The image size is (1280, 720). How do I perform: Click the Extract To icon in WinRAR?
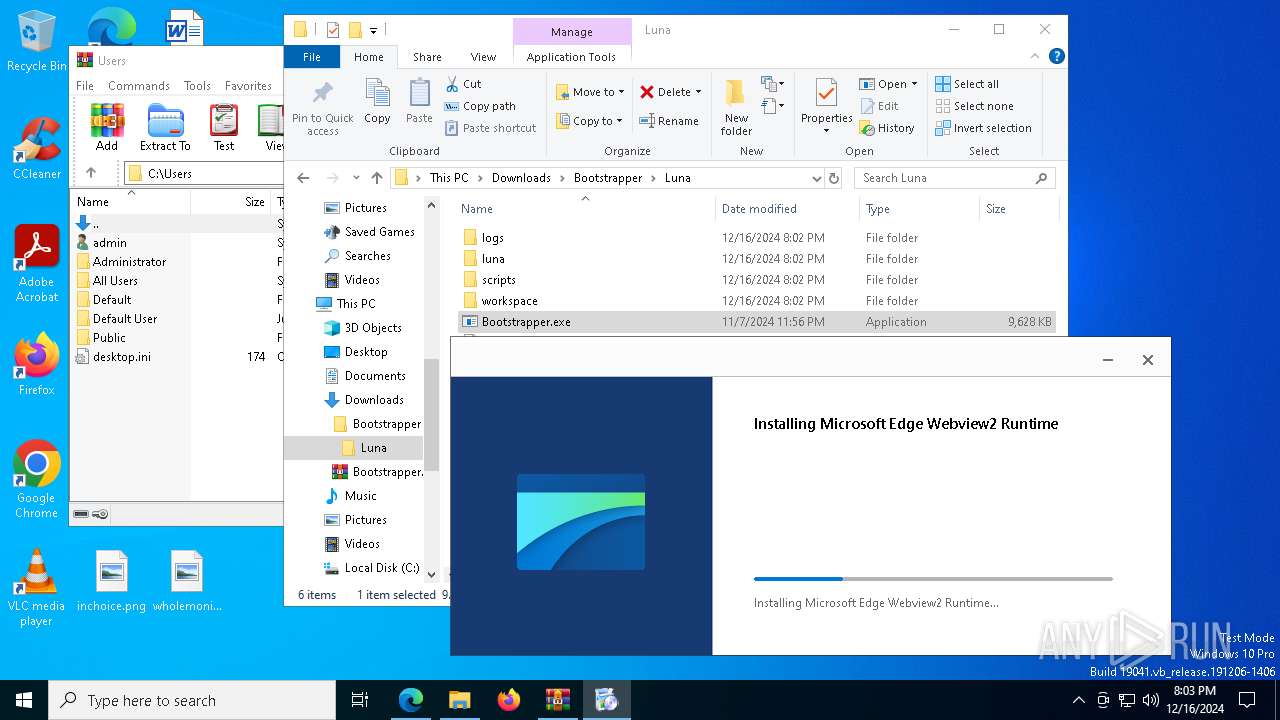(165, 120)
